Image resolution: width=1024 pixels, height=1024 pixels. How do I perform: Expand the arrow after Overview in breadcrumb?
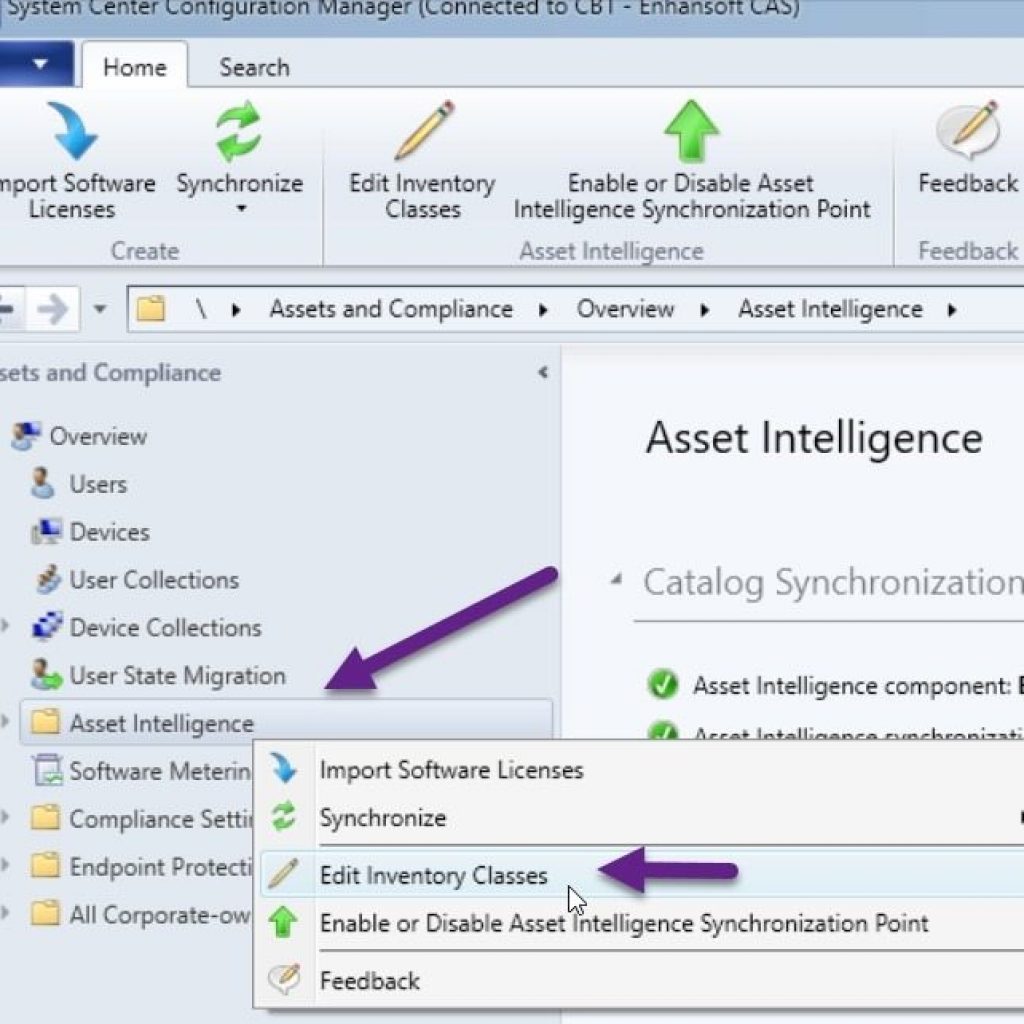point(704,310)
